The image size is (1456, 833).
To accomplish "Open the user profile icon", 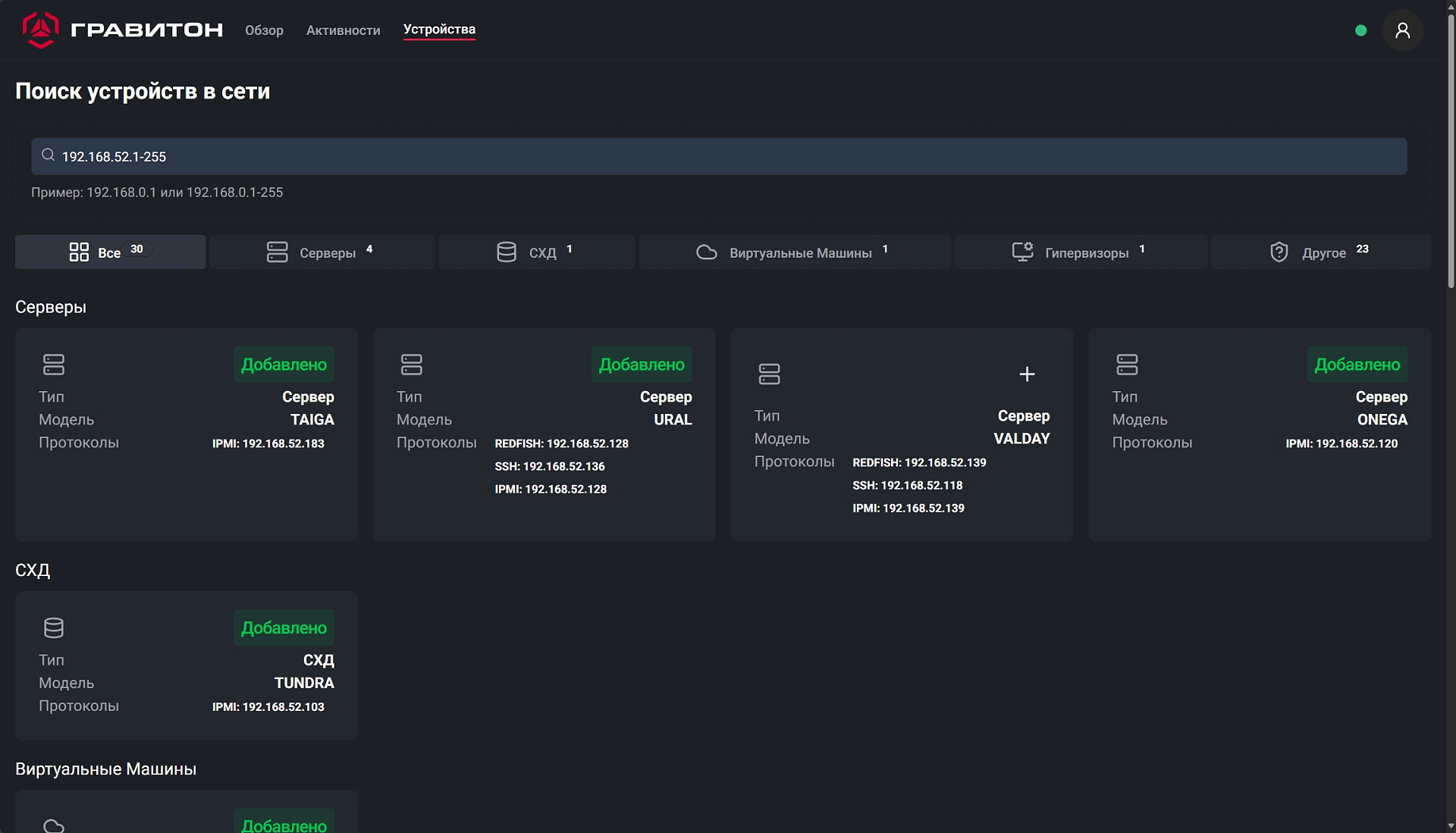I will click(1402, 30).
